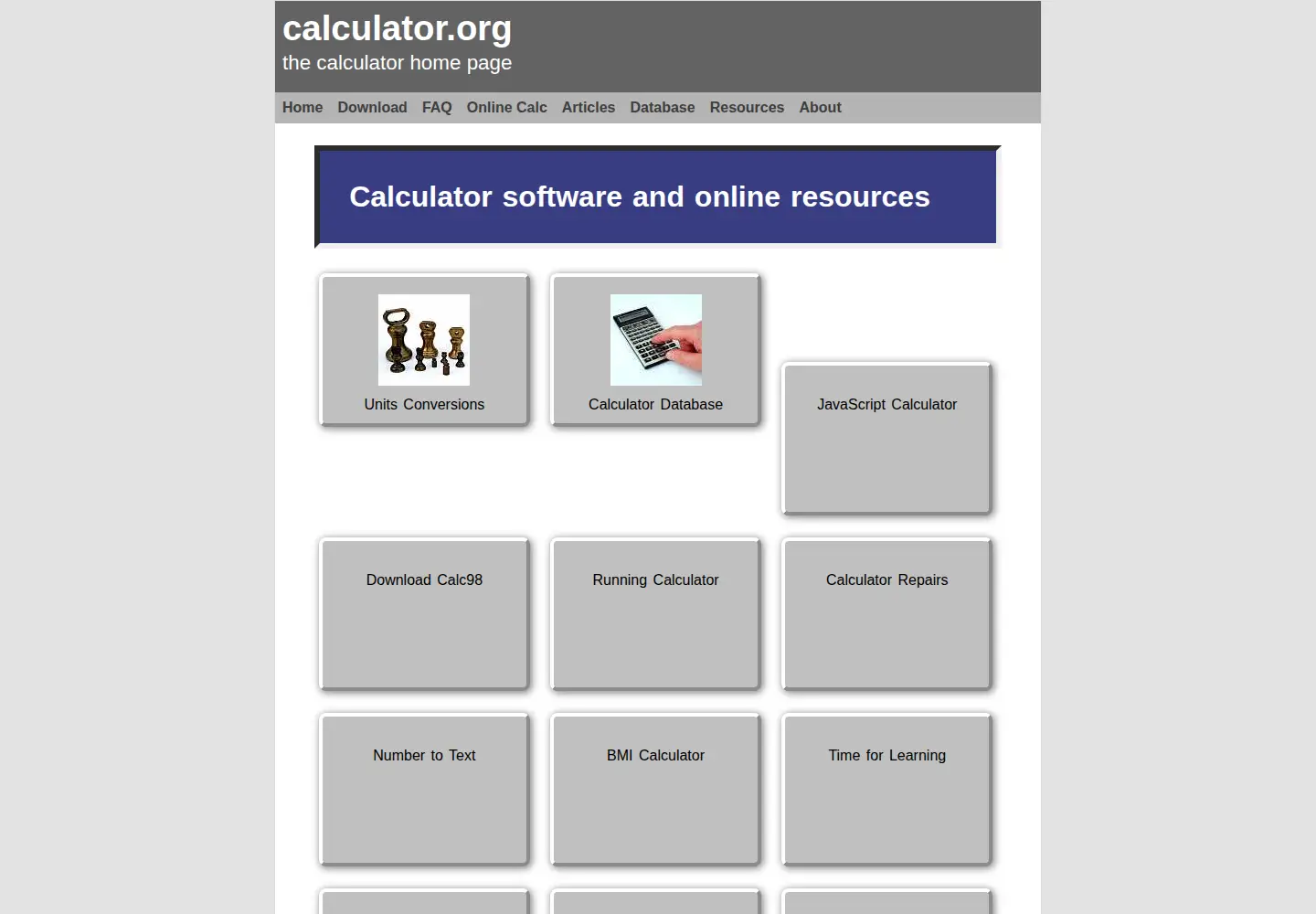Open the Units Conversions text link
The width and height of the screenshot is (1316, 914).
tap(424, 404)
